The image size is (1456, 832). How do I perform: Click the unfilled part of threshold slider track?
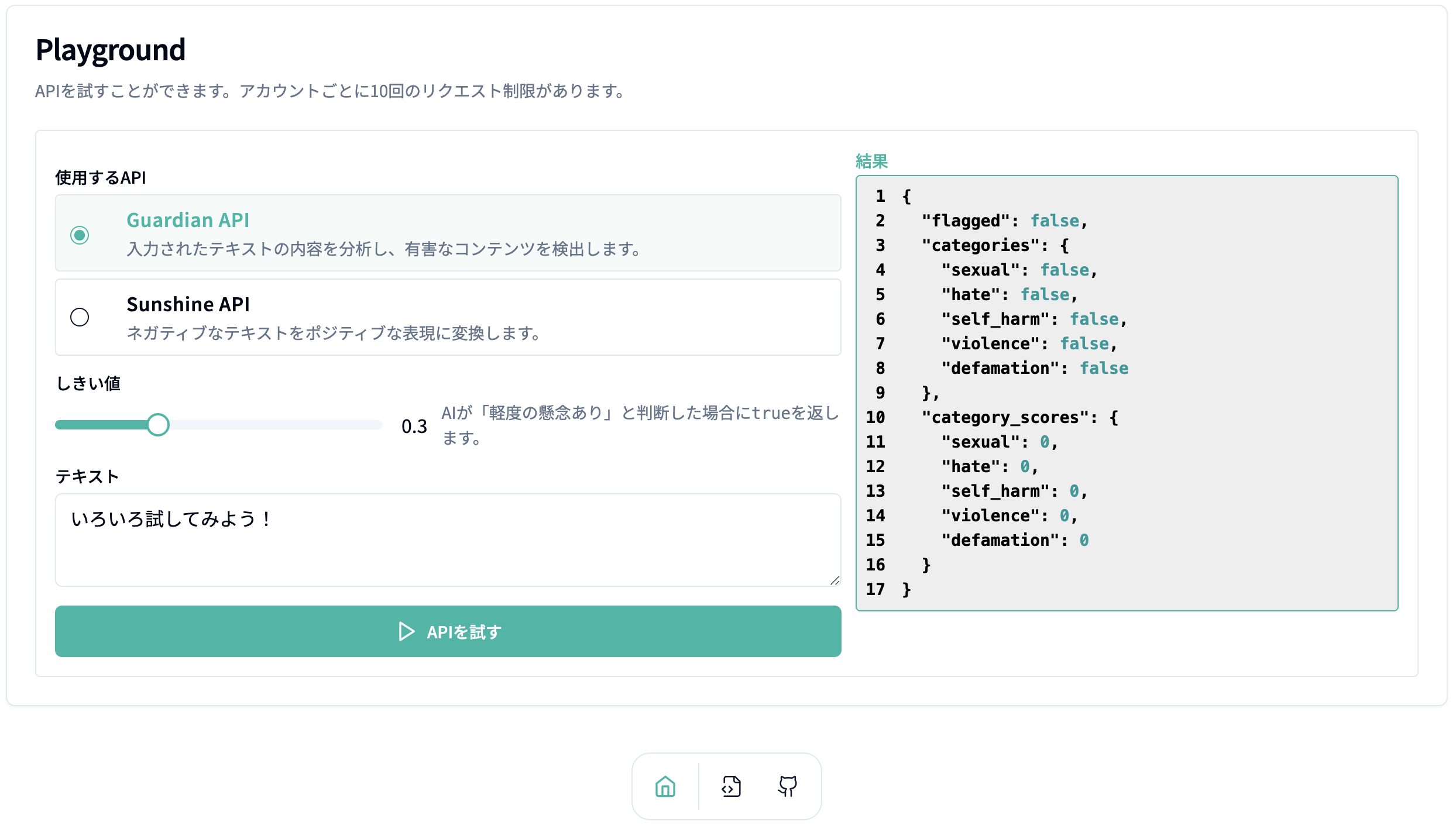coord(275,425)
